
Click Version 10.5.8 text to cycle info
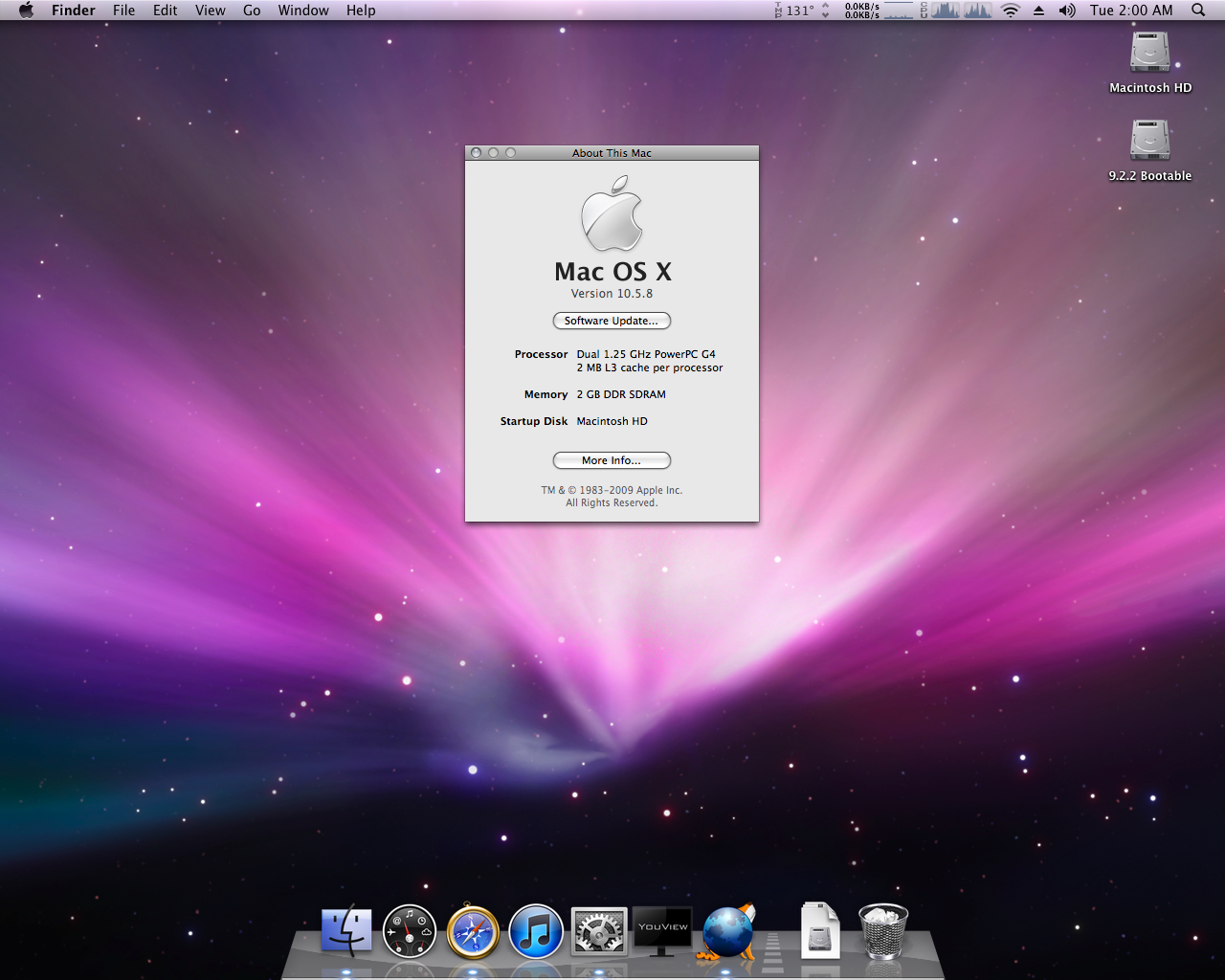612,294
